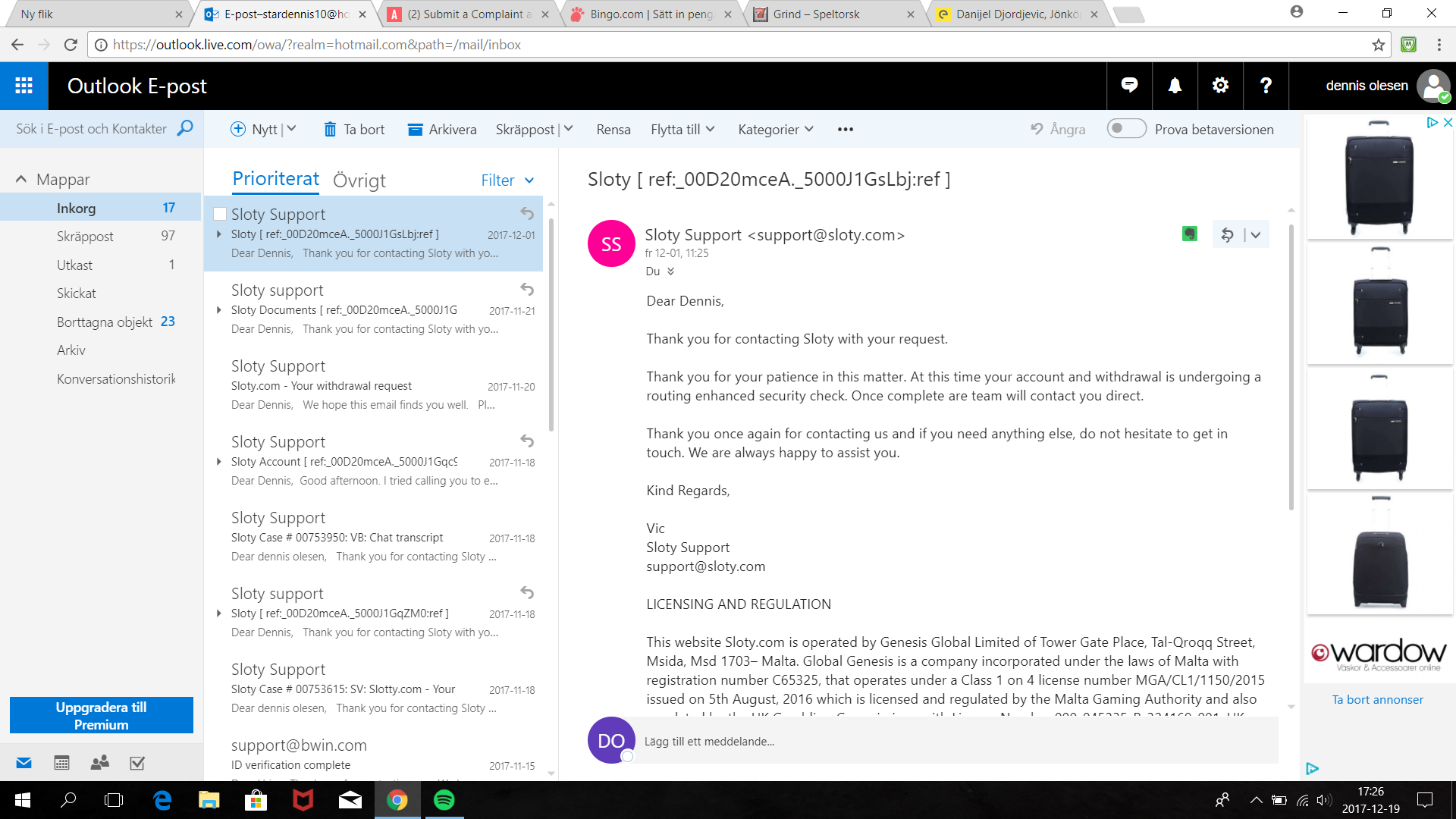Expand the Sloty Account conversation thread

tap(218, 461)
